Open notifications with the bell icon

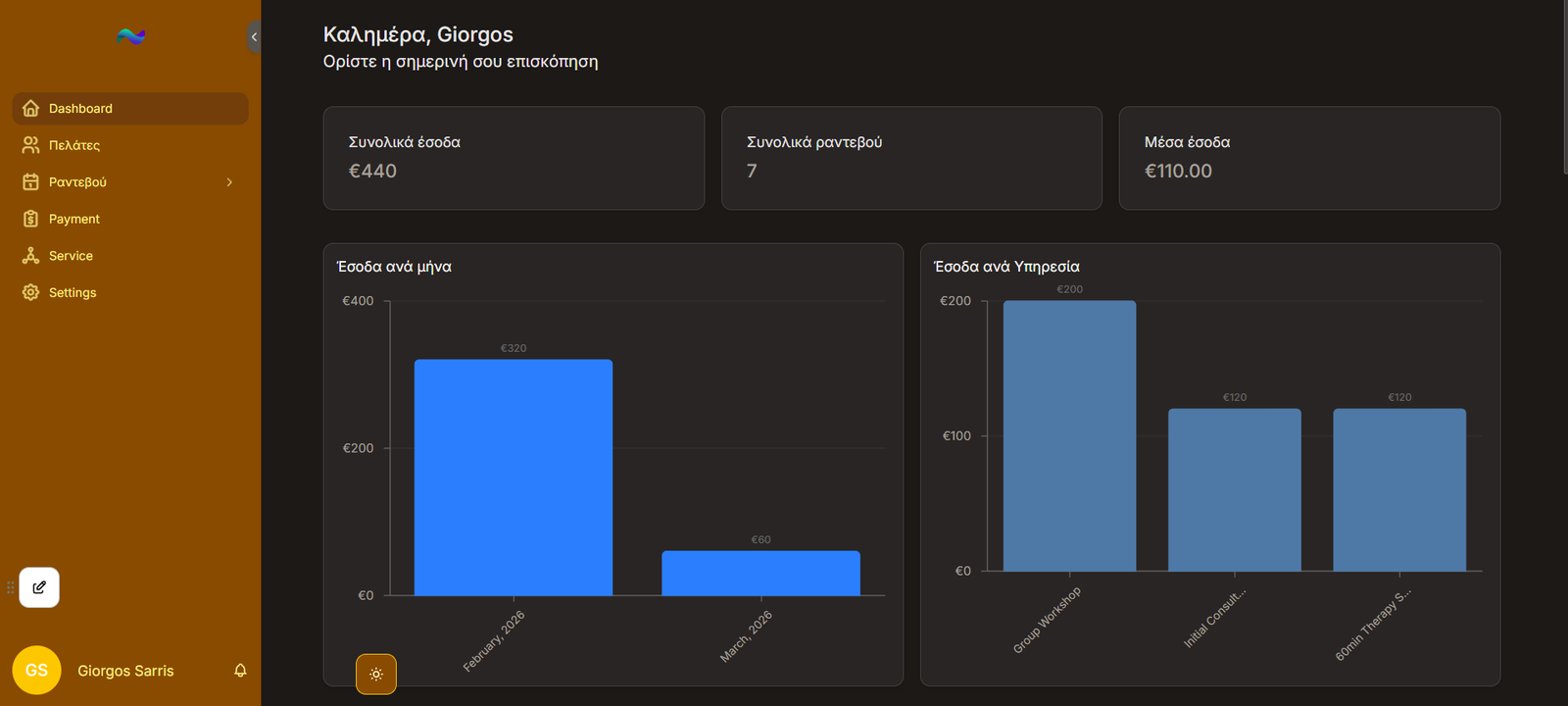pyautogui.click(x=240, y=671)
